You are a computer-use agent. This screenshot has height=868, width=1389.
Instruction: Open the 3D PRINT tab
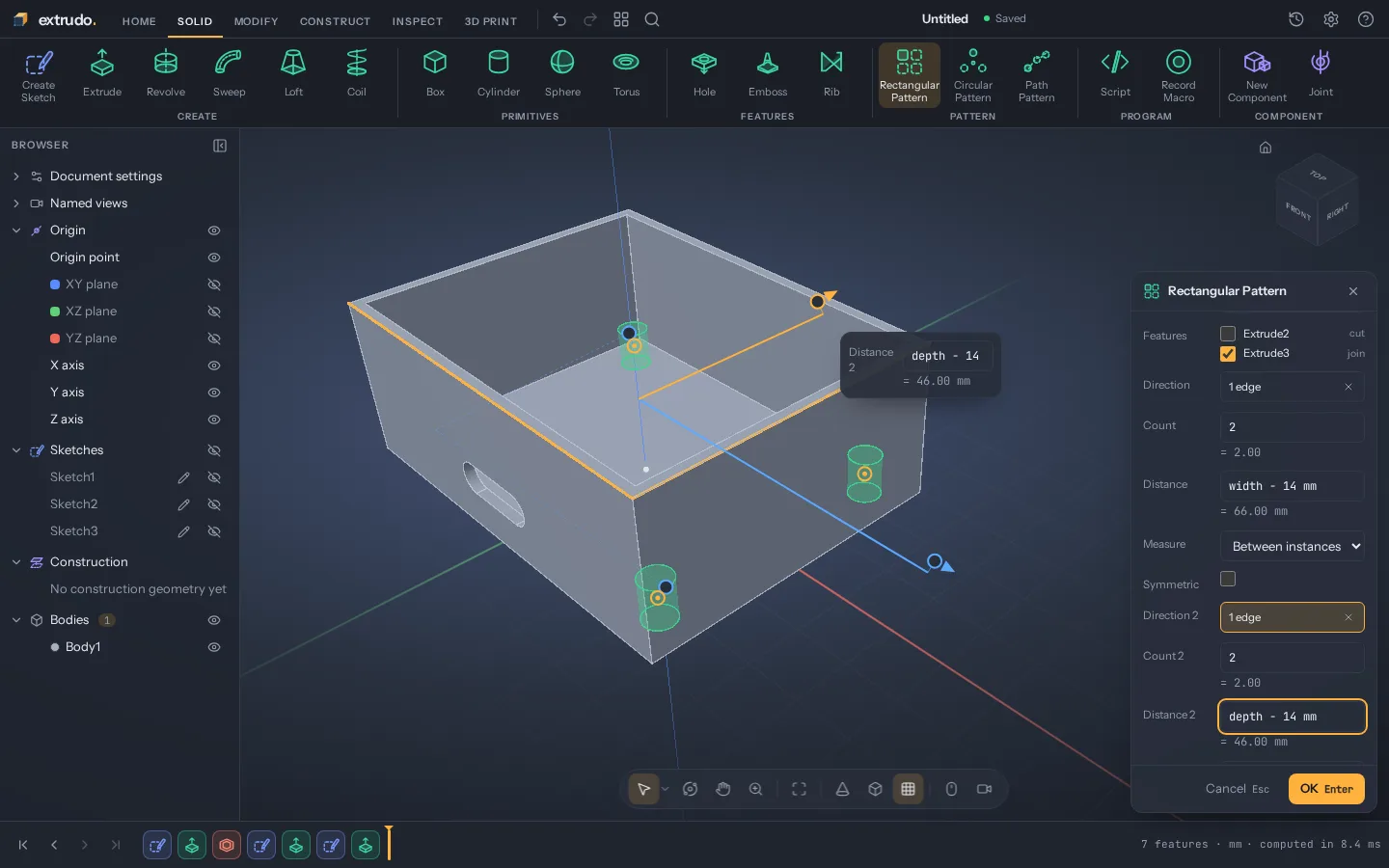point(491,21)
